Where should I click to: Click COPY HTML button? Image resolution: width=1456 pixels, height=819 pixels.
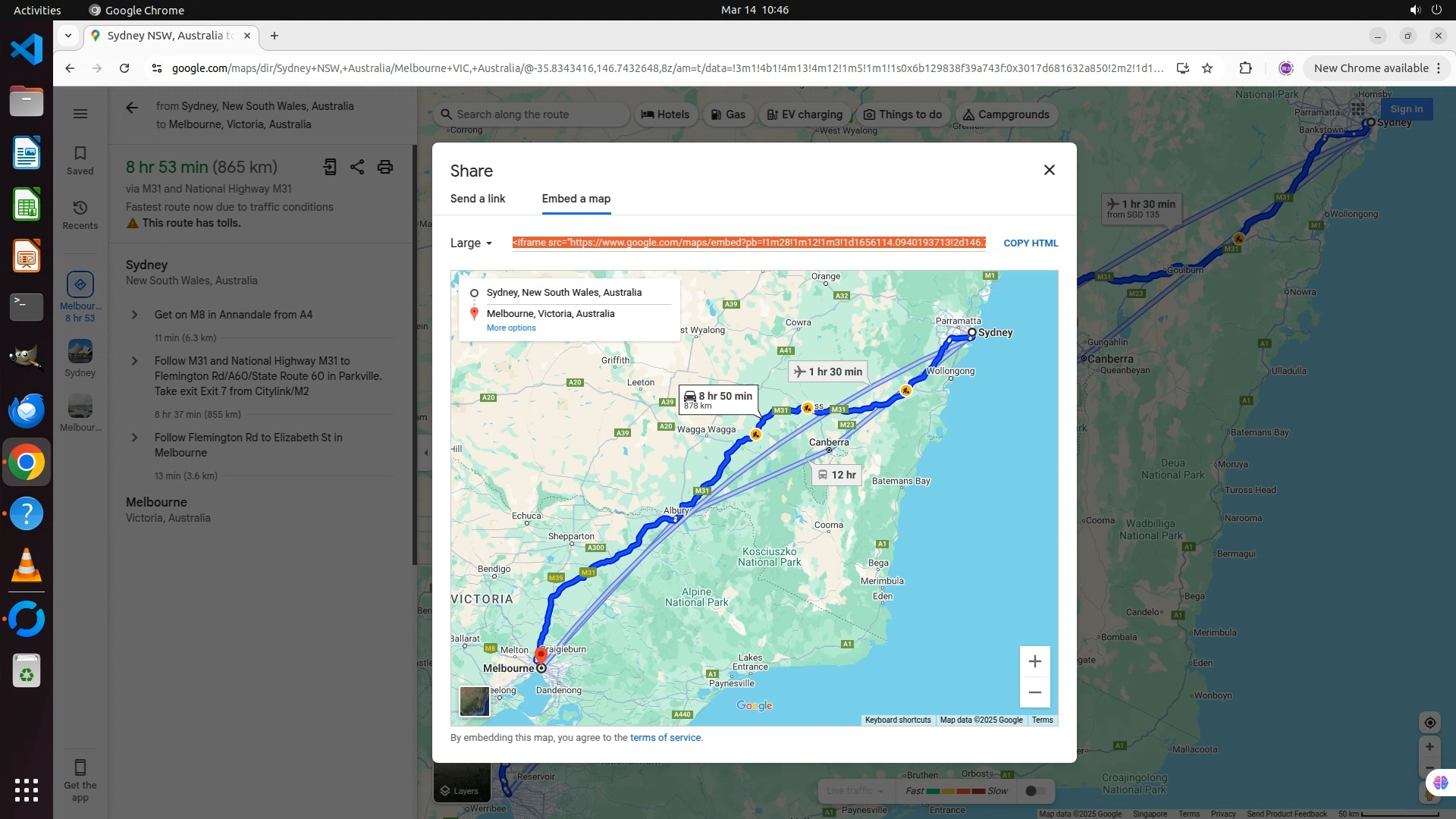[1030, 243]
